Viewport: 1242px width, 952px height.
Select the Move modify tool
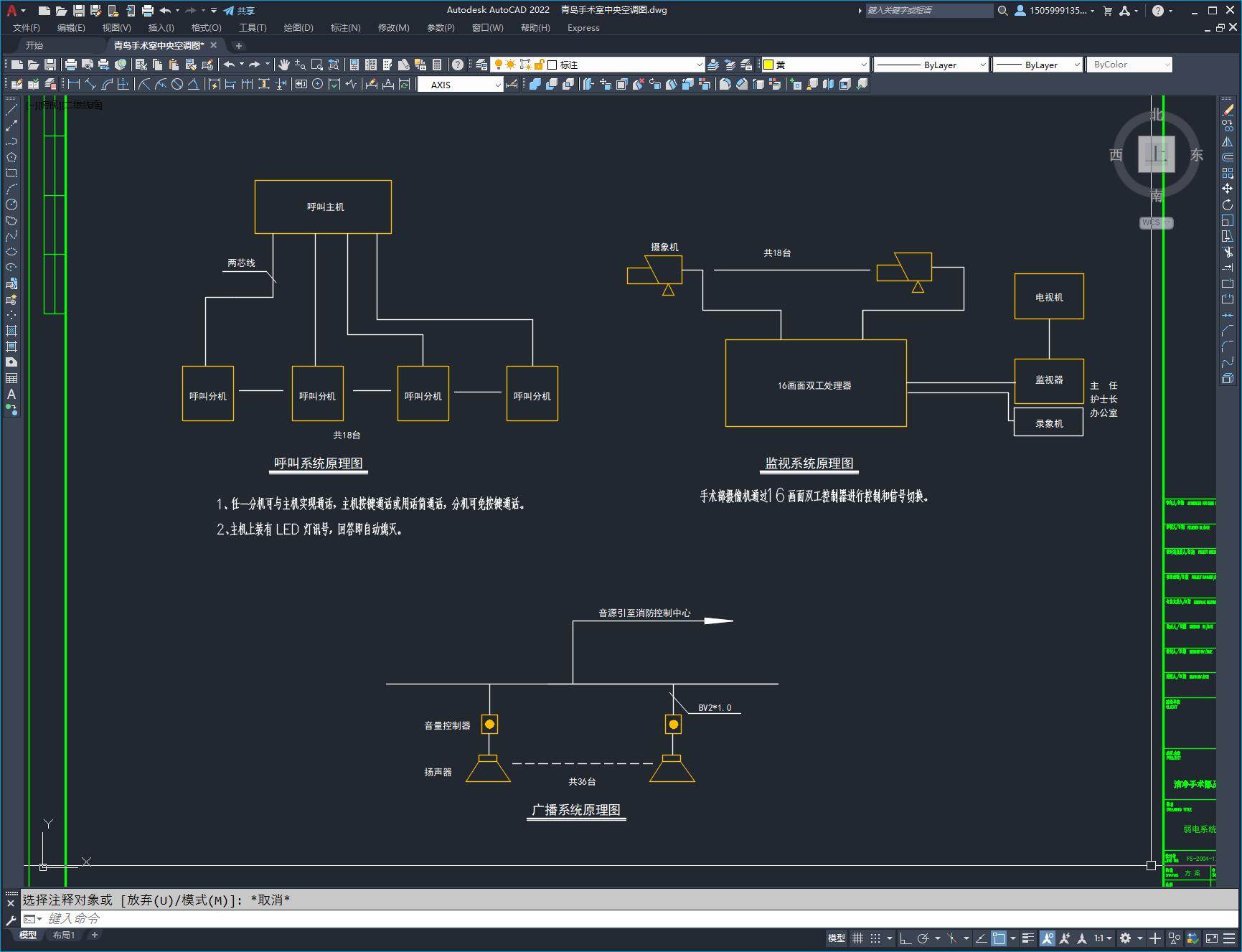(x=1228, y=189)
